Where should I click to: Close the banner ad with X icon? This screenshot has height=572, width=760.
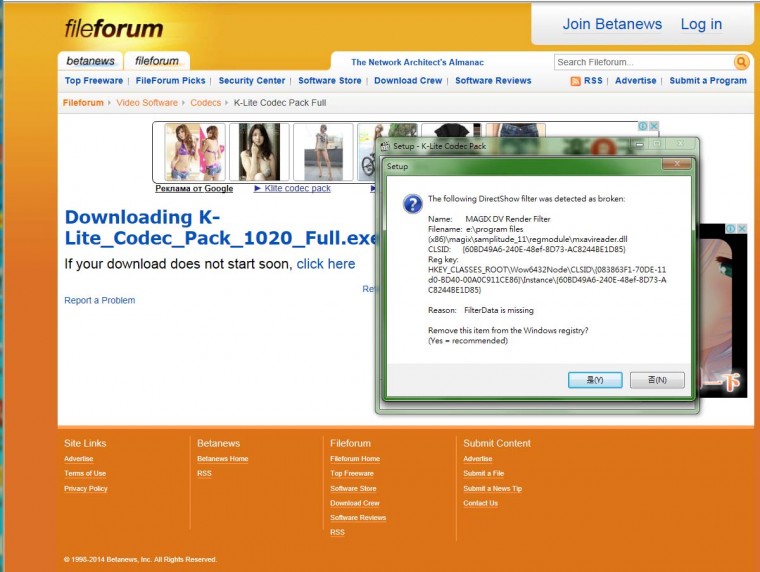[653, 126]
